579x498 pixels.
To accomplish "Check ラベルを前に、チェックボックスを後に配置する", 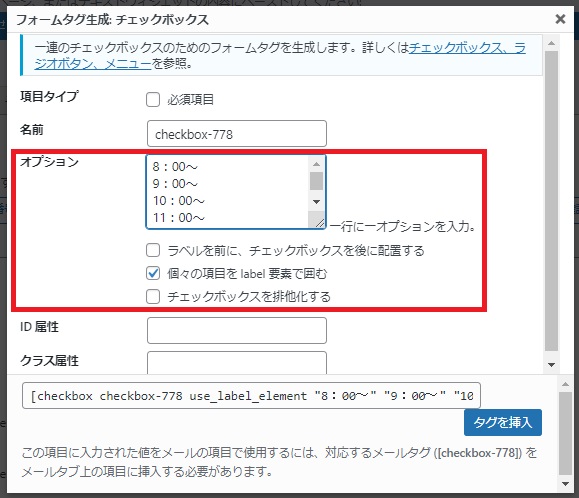I will click(153, 250).
